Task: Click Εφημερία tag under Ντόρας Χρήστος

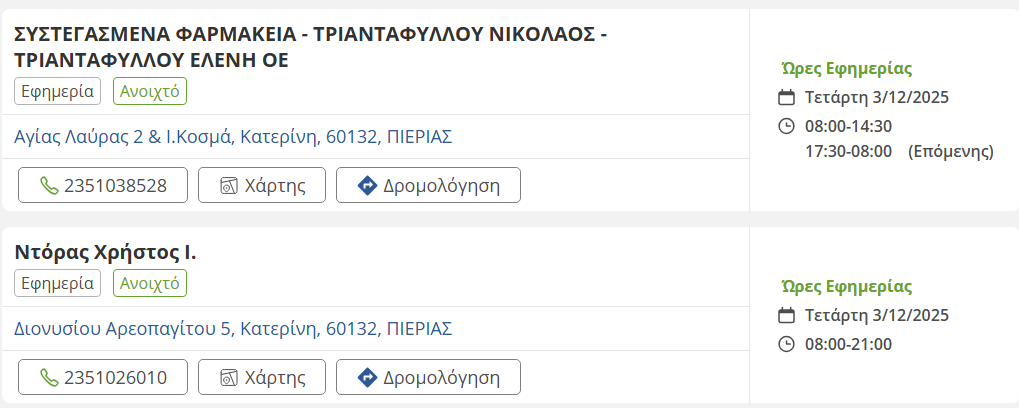Action: coord(58,283)
